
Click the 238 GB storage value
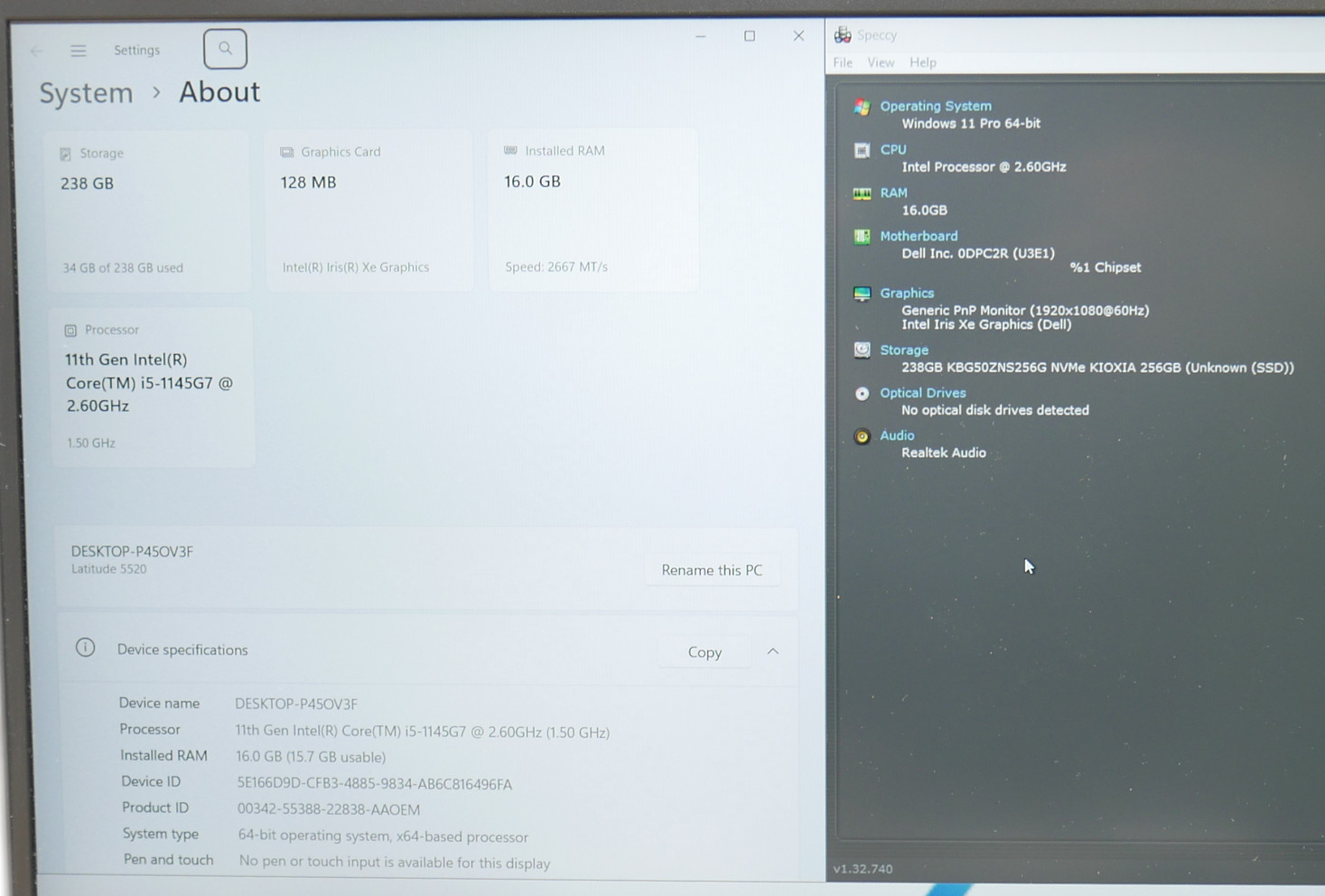(x=87, y=183)
